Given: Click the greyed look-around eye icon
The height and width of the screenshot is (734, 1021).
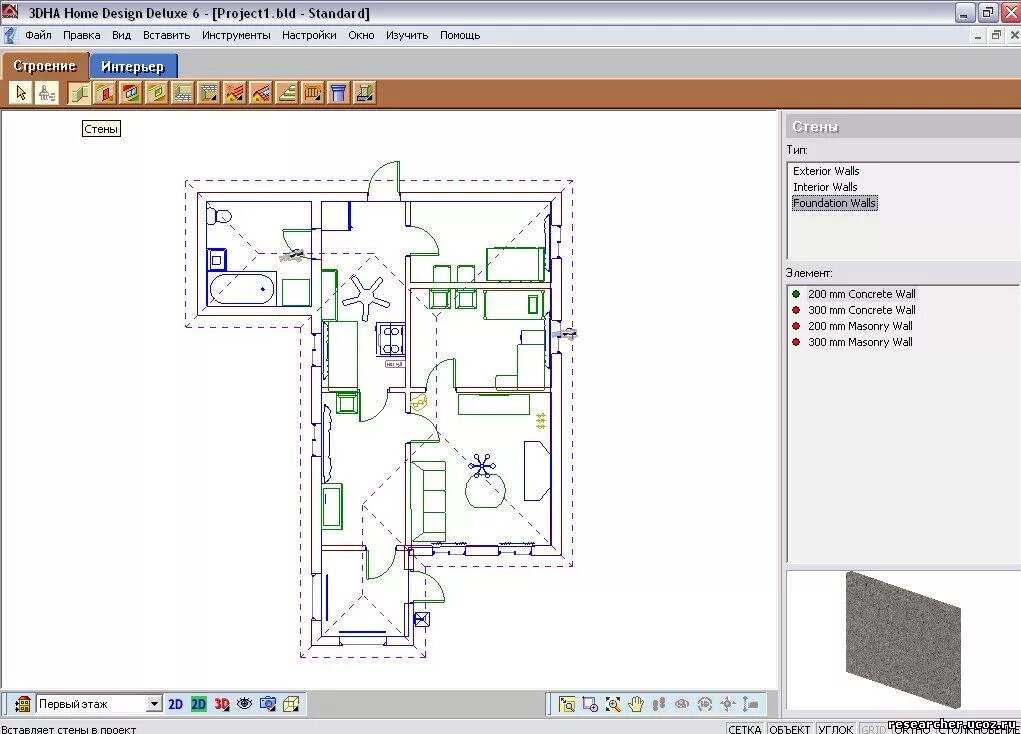Looking at the screenshot, I should 682,704.
